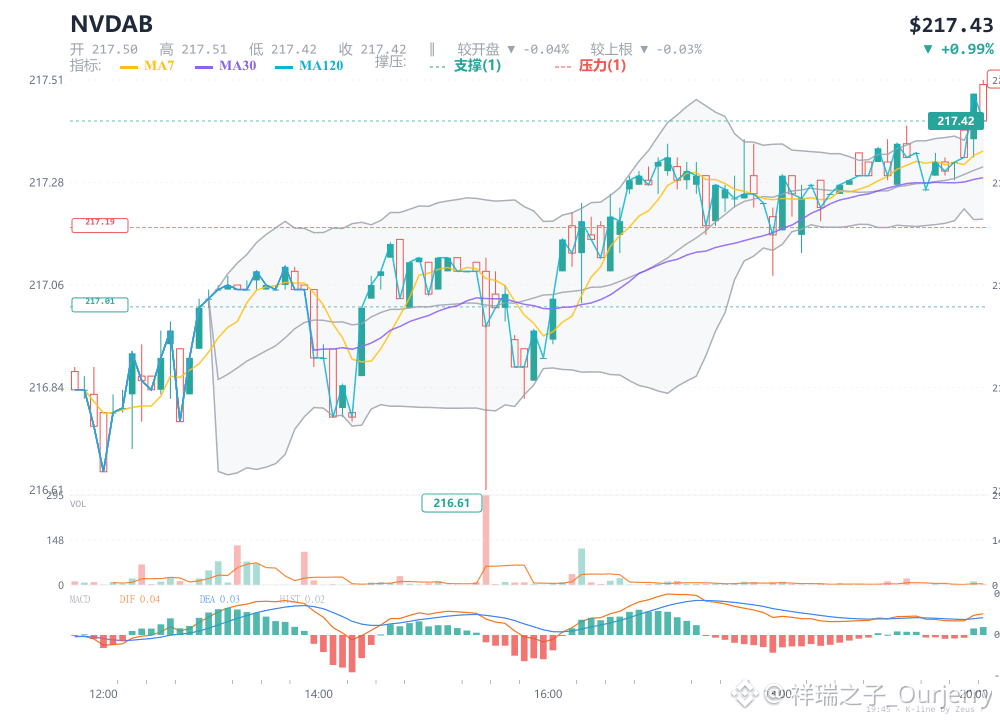Click the MACD panel label
The width and height of the screenshot is (1000, 720).
tap(80, 599)
